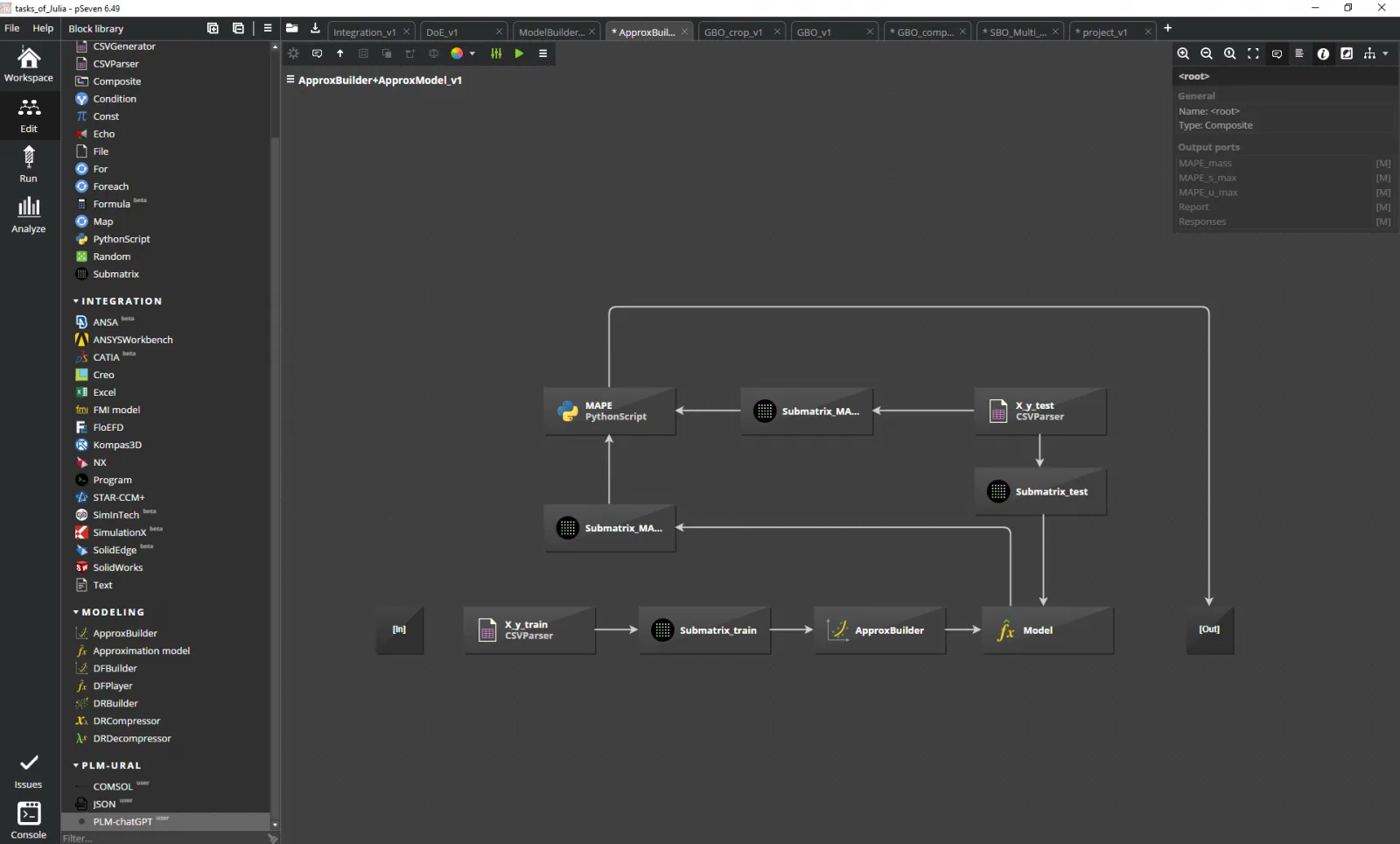Reset canvas zoom to 100%
This screenshot has width=1400, height=844.
tap(1229, 53)
